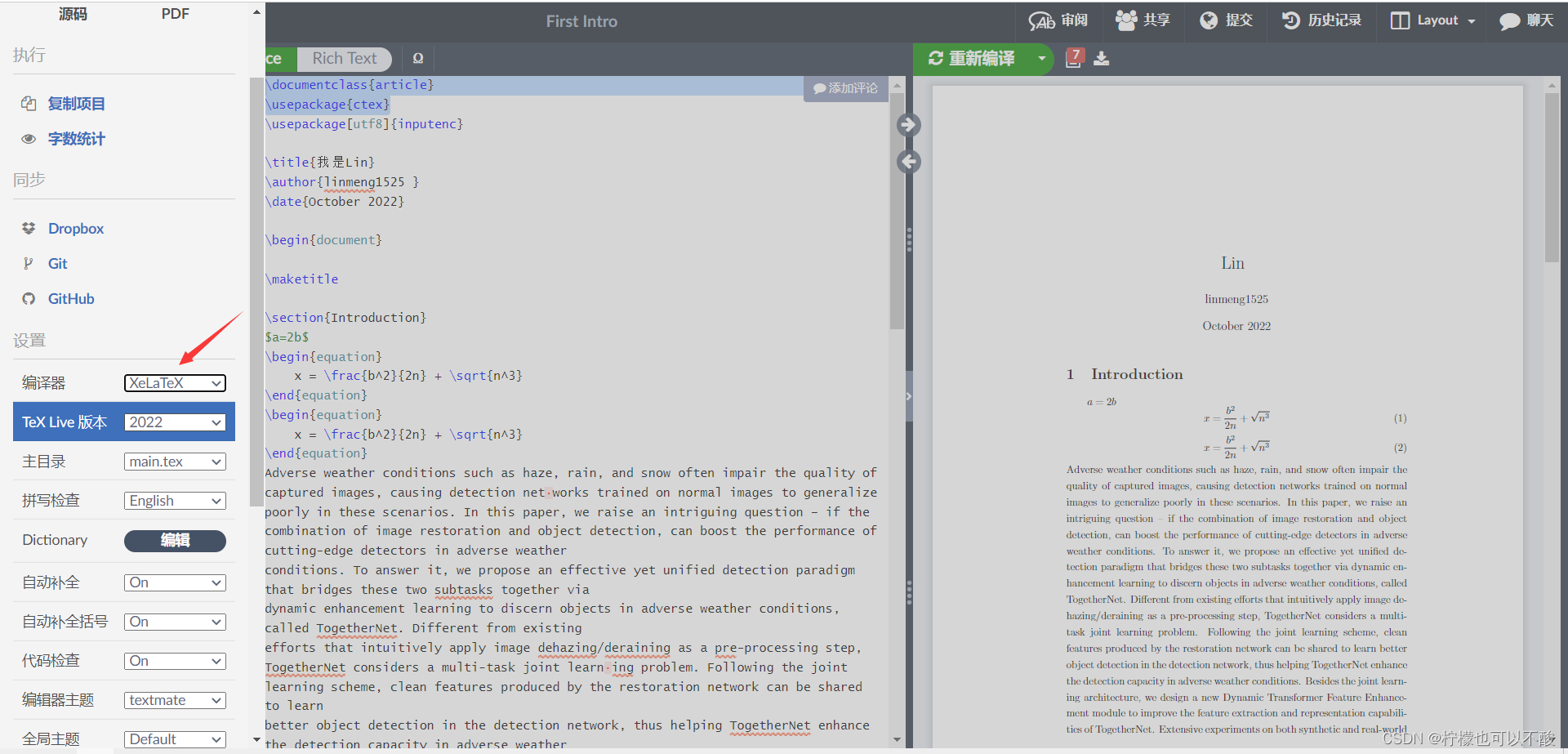The height and width of the screenshot is (754, 1568).
Task: Click the Dictionary 编辑 button
Action: 175,541
